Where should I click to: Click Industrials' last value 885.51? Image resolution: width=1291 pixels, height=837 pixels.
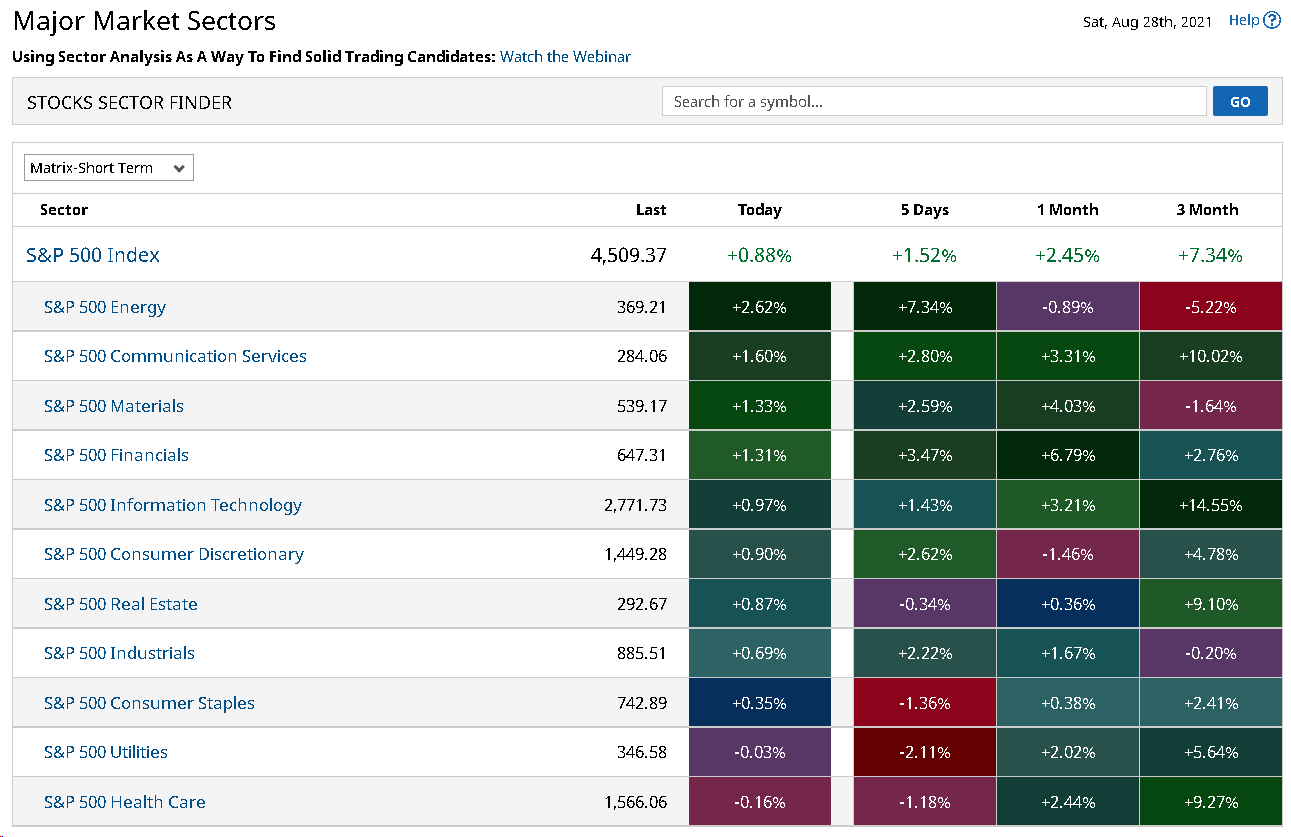[642, 653]
